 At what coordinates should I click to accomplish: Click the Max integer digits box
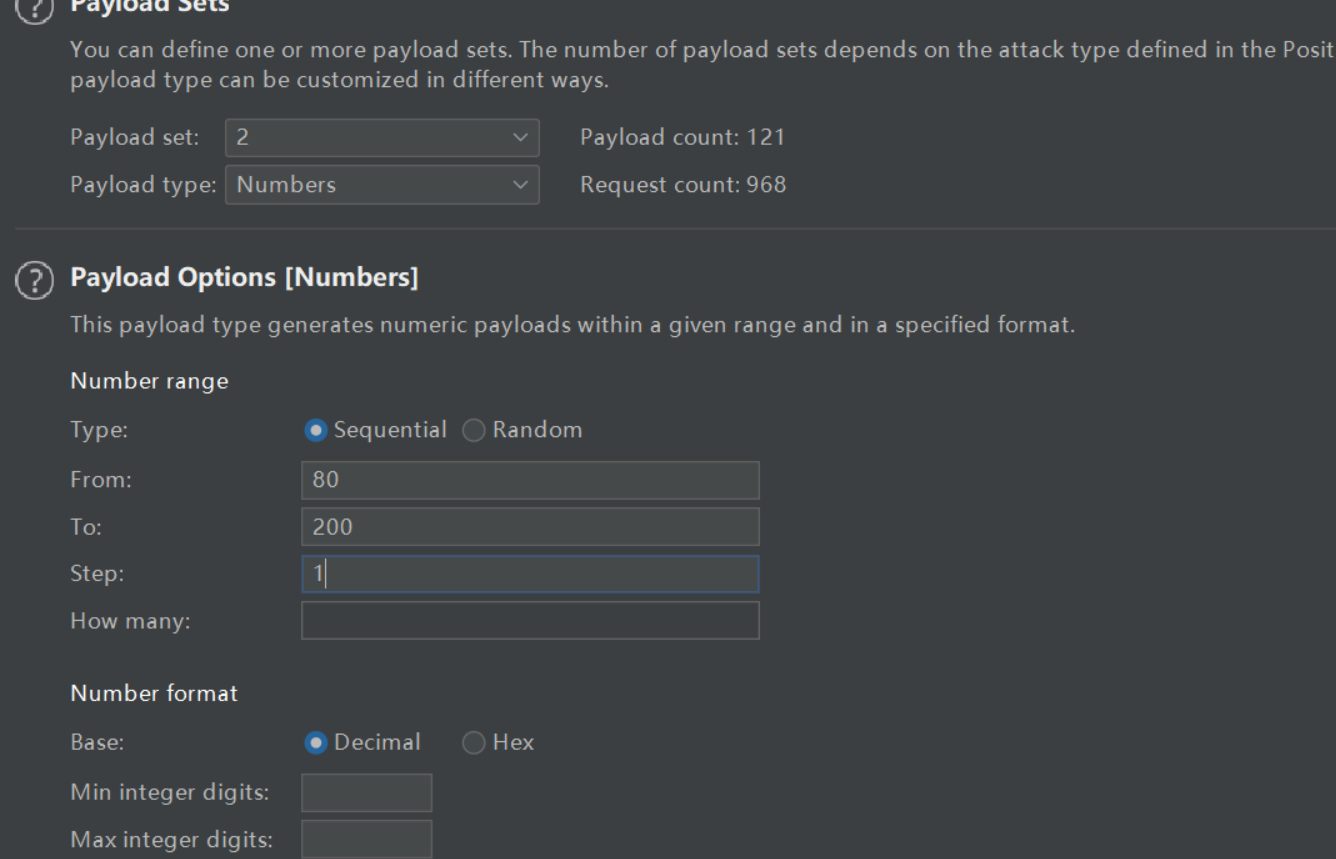[367, 839]
